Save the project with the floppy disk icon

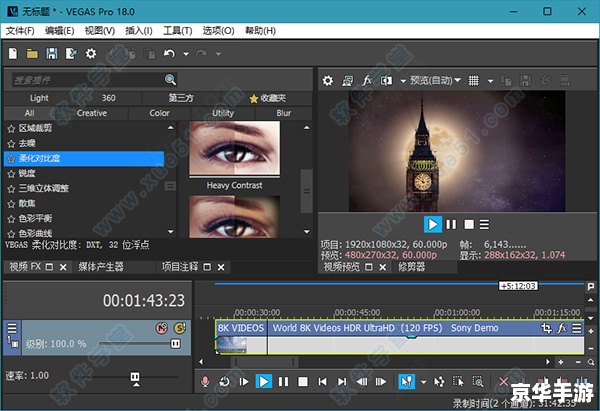coord(52,54)
